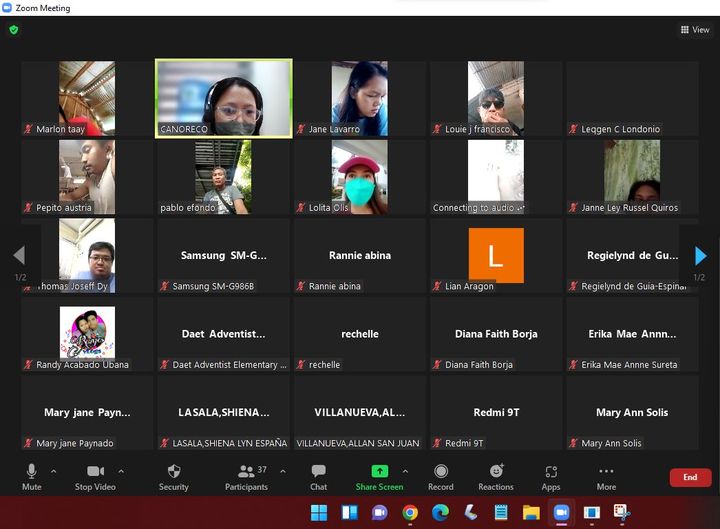Stop Video camera toggle
Viewport: 720px width, 529px height.
(x=97, y=476)
